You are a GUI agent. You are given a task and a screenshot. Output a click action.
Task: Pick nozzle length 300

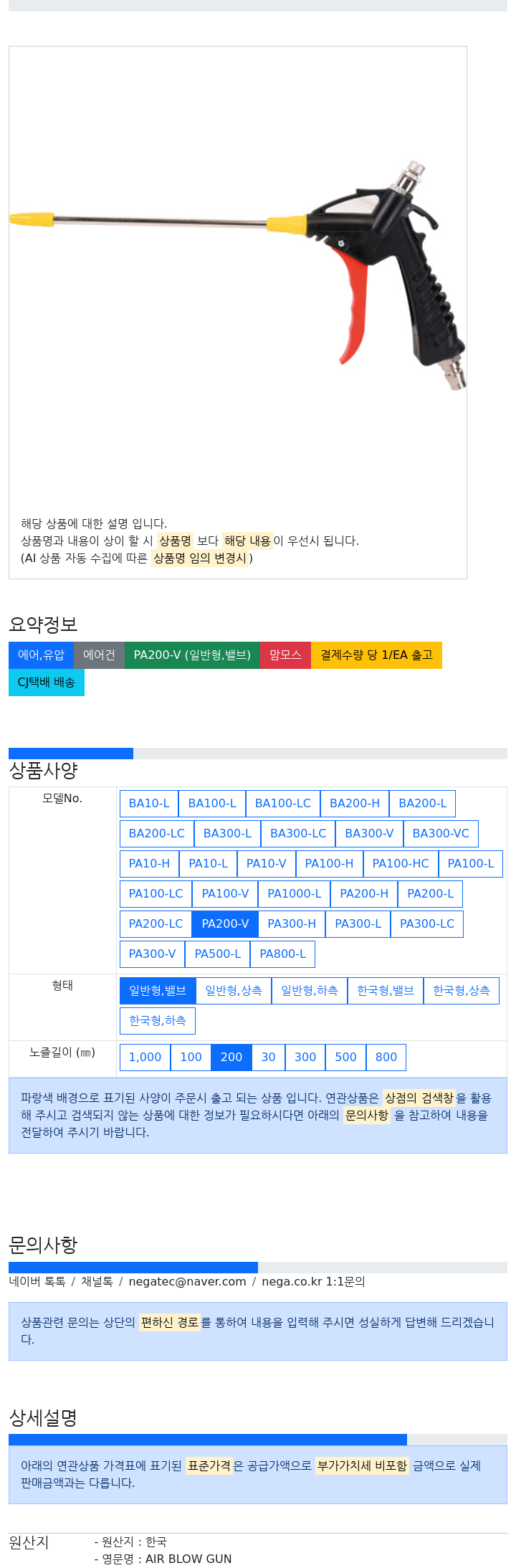point(305,1057)
